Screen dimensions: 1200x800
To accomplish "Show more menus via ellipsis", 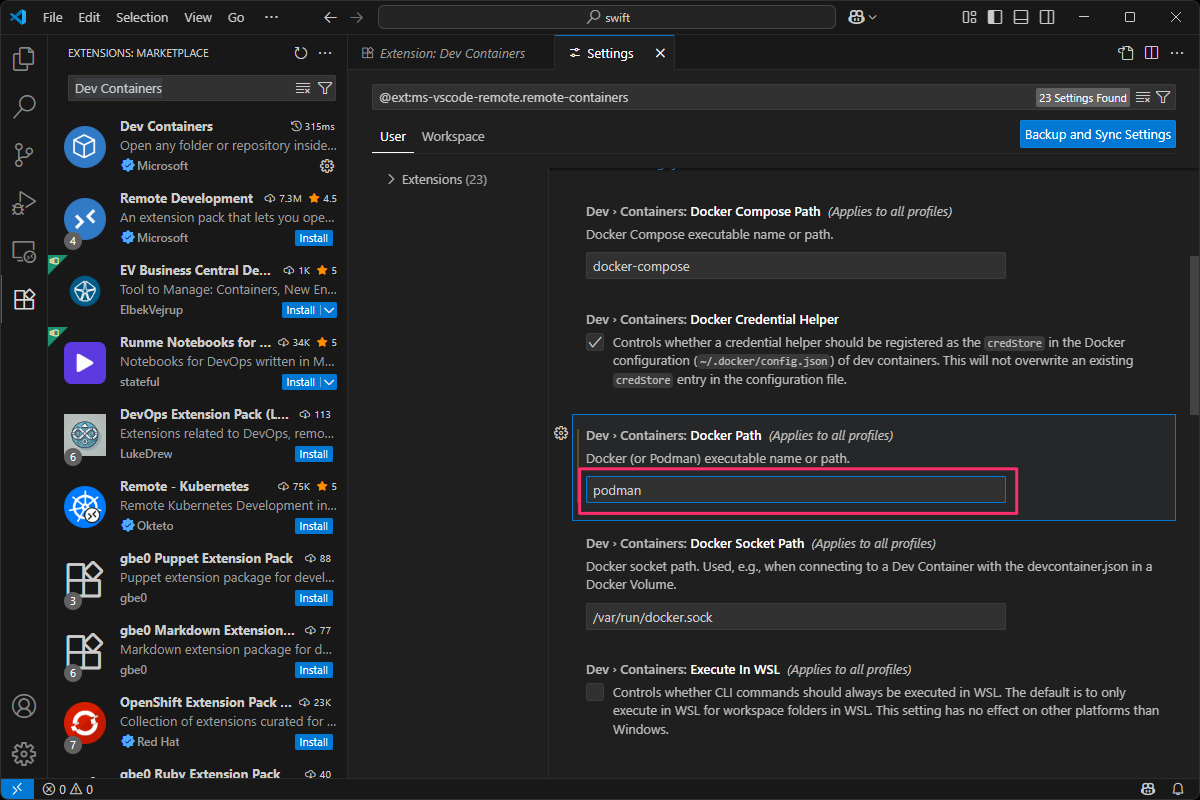I will 272,17.
